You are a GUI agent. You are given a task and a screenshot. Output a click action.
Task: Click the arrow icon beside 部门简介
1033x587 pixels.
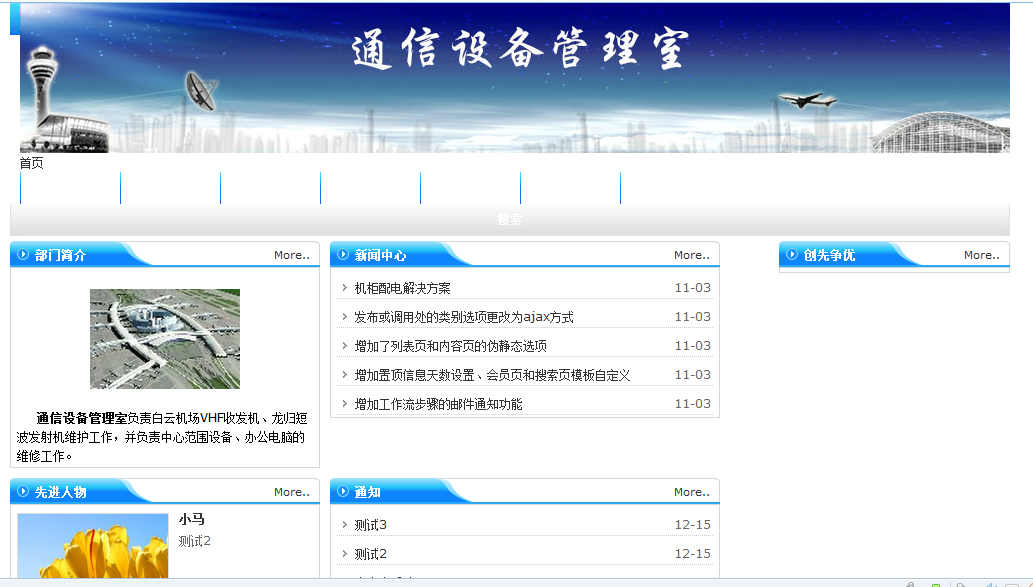pos(22,255)
